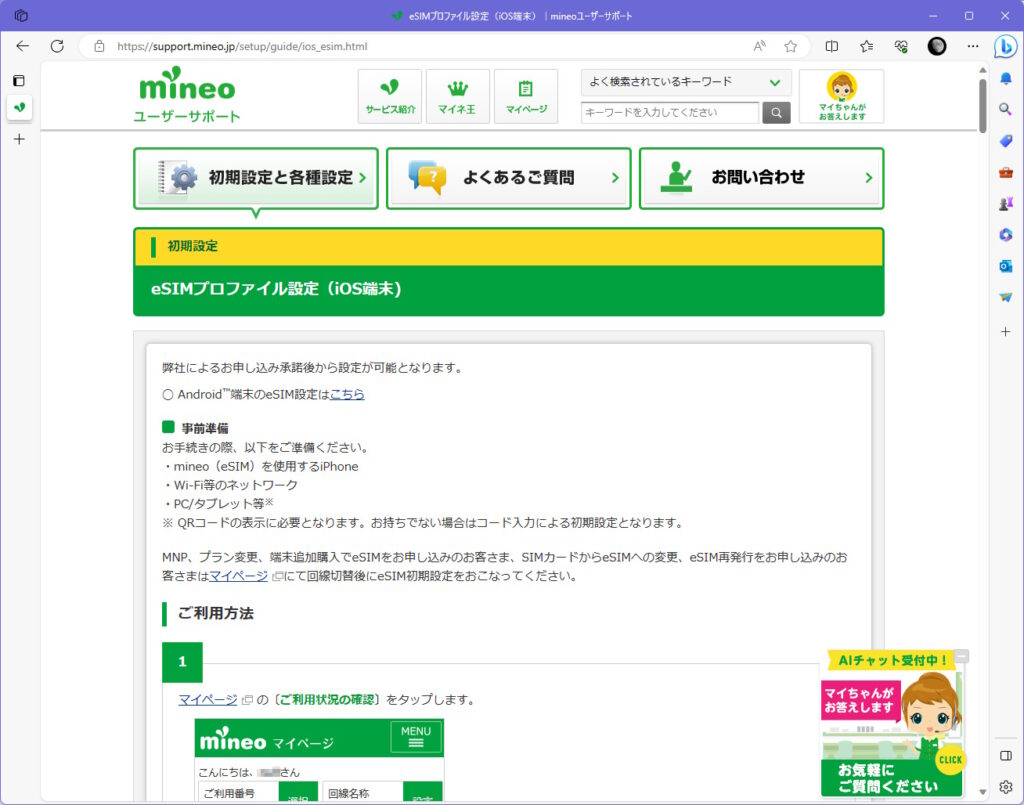
Task: Launch the Bing Copilot sidebar
Action: click(x=1005, y=47)
